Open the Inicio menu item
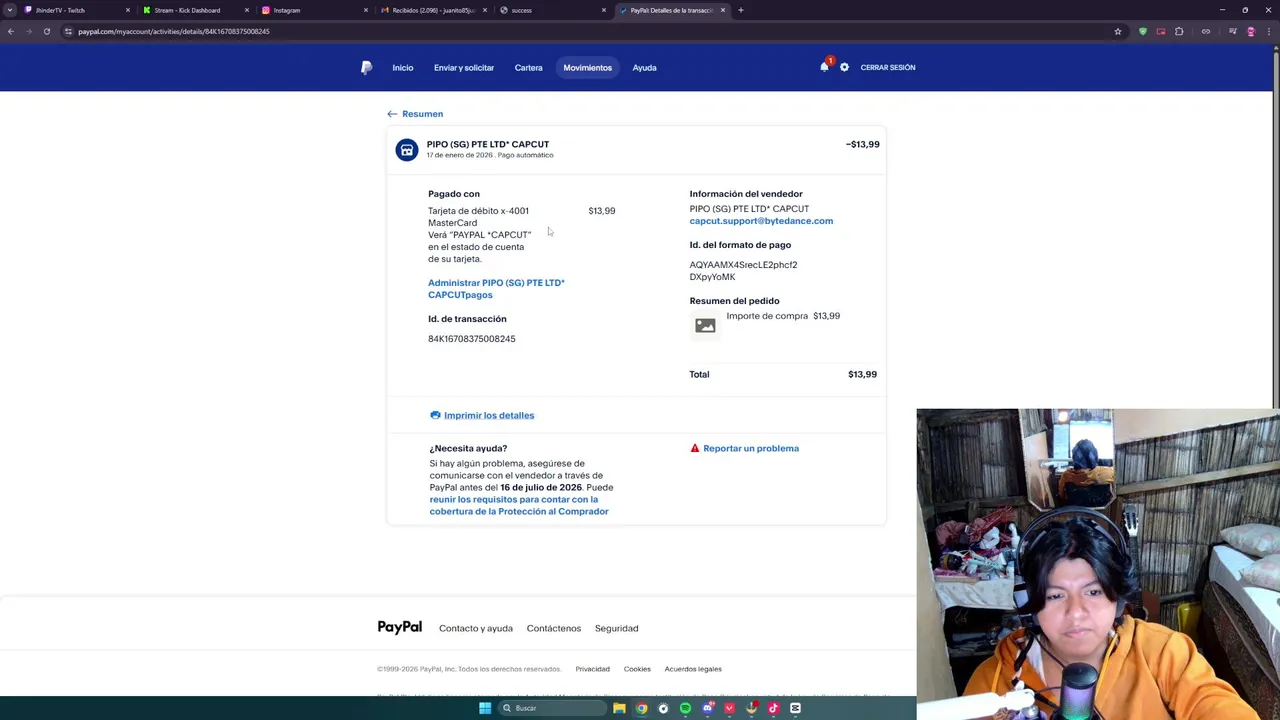 (x=403, y=68)
